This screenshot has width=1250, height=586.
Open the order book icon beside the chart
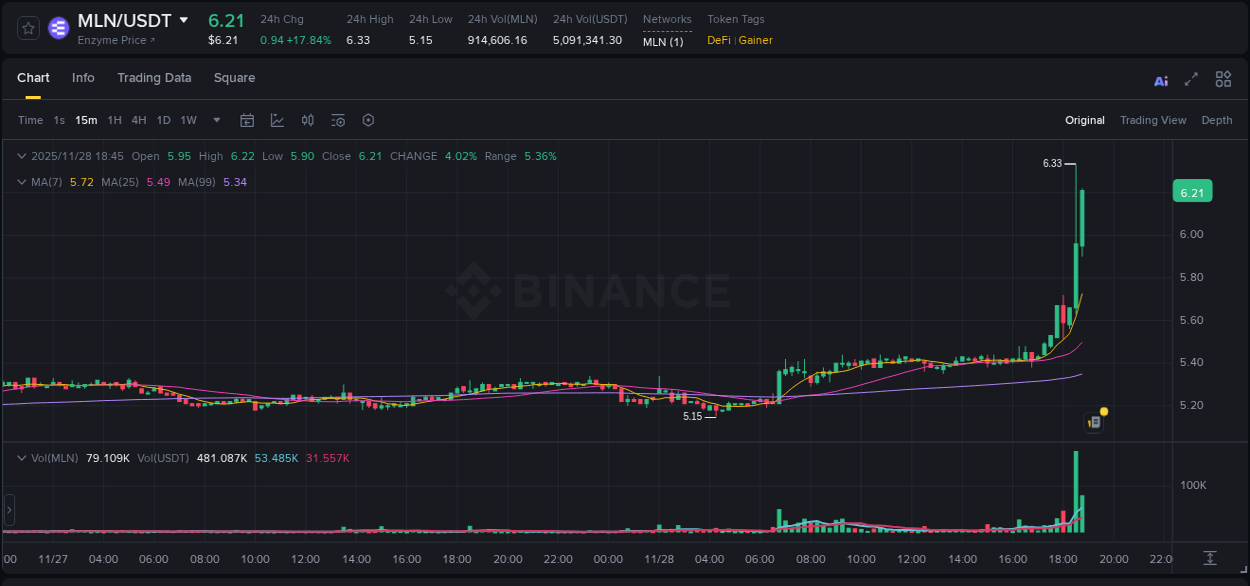(x=1093, y=421)
